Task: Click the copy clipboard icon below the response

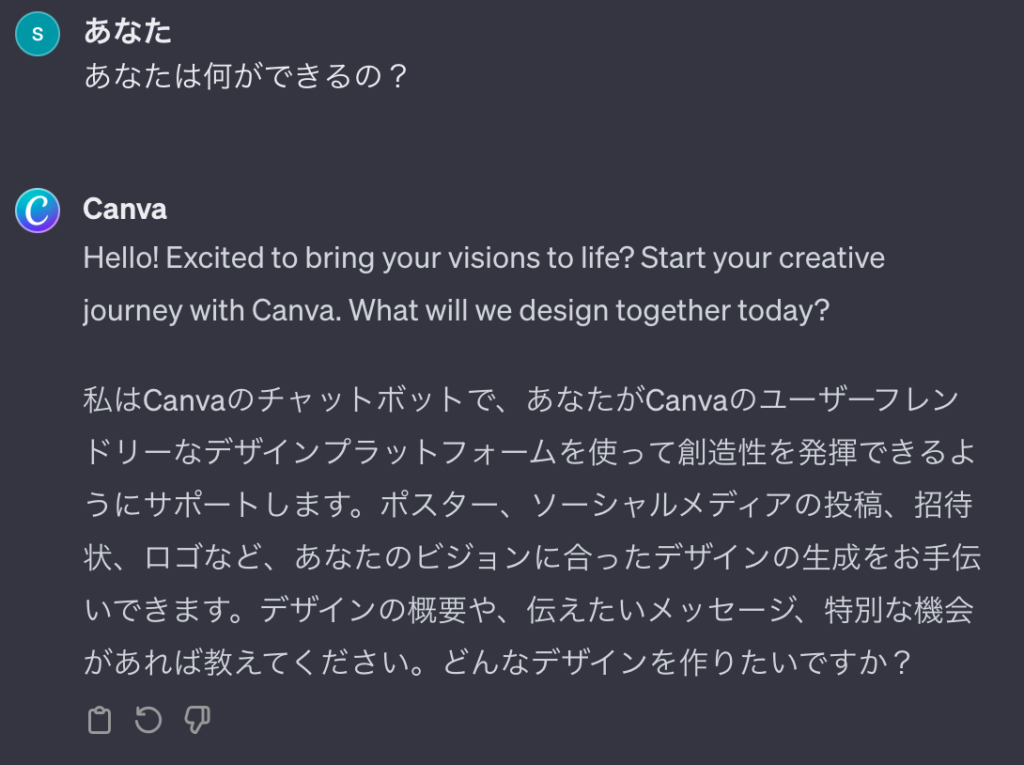Action: tap(99, 720)
